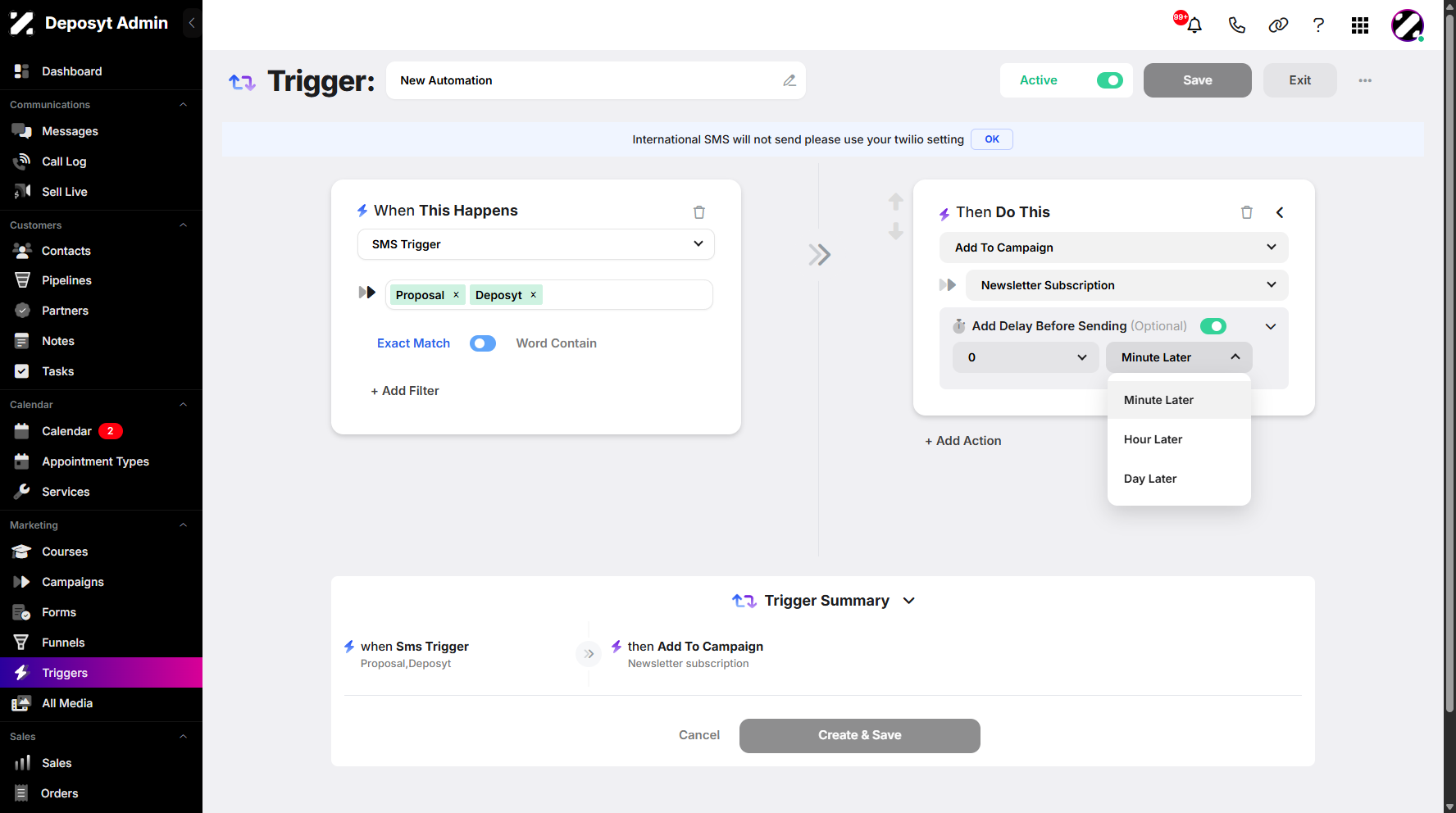Viewport: 1456px width, 813px height.
Task: Click Create & Save button
Action: (x=859, y=735)
